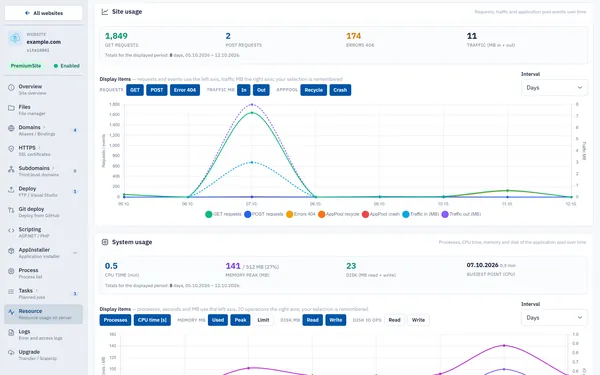Click the GET requests green legend swatch
The image size is (600, 375).
[x=209, y=214]
